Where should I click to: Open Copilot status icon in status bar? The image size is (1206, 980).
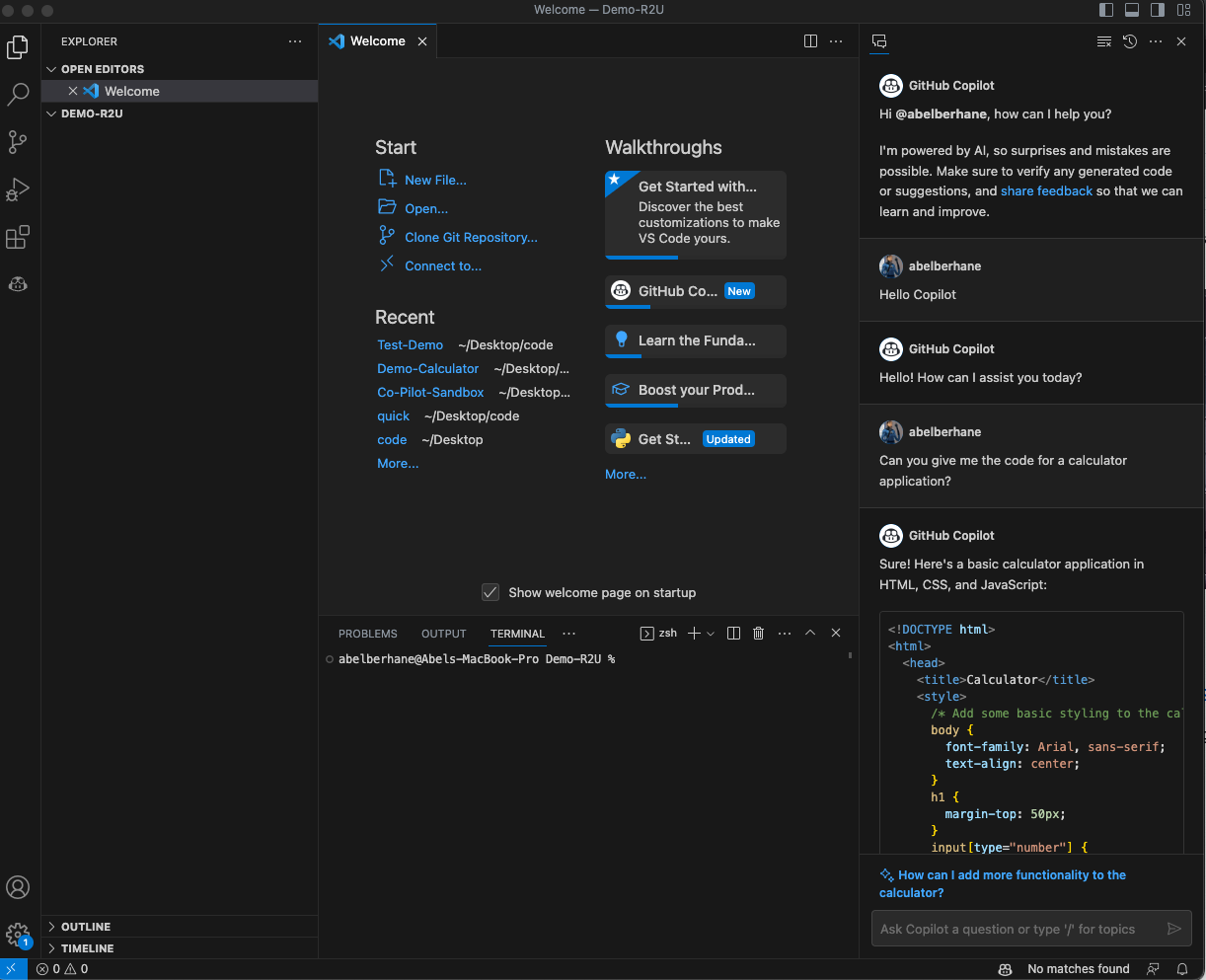coord(1006,969)
